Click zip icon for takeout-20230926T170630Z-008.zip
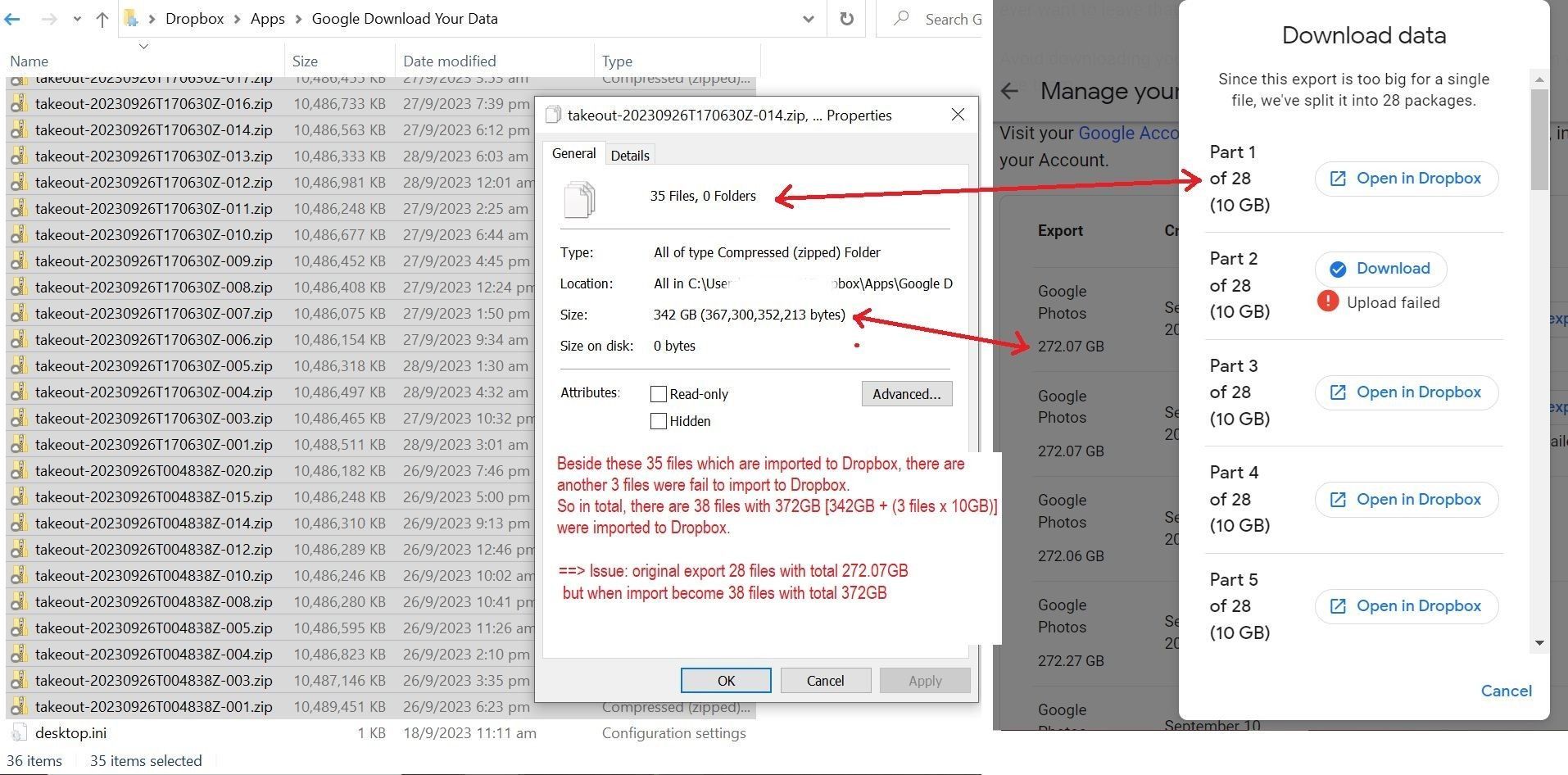Screen dimensions: 1568x775 [19, 288]
